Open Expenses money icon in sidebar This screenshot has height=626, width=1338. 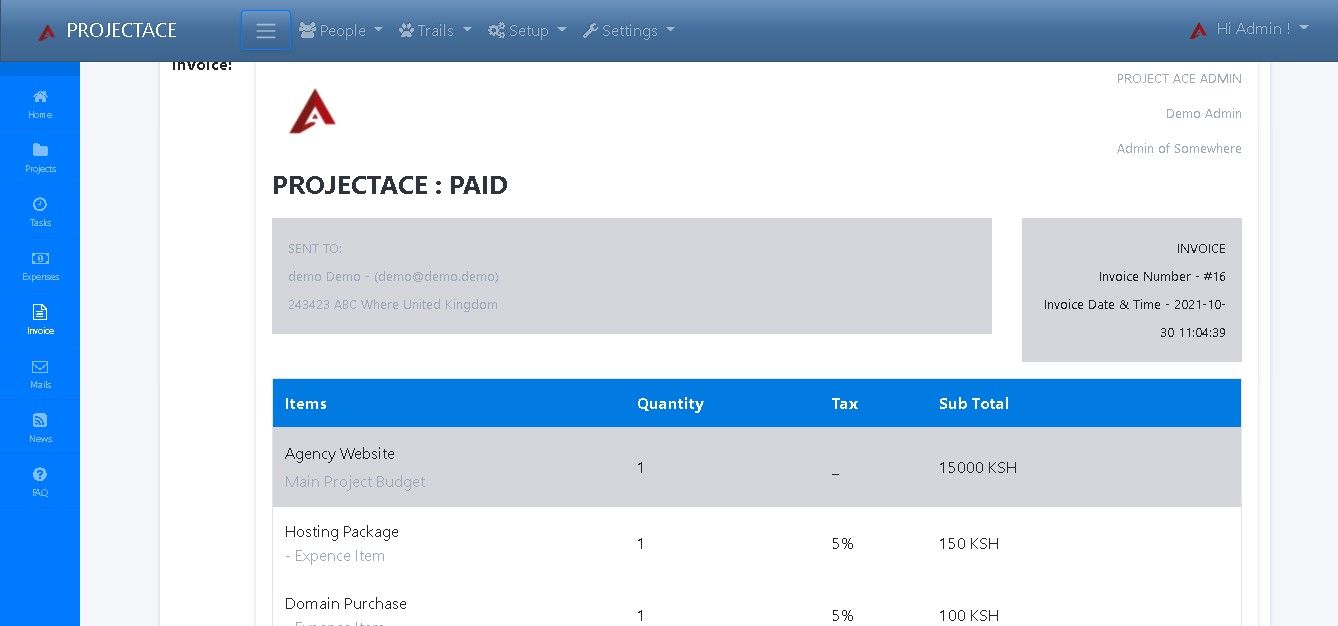tap(40, 259)
